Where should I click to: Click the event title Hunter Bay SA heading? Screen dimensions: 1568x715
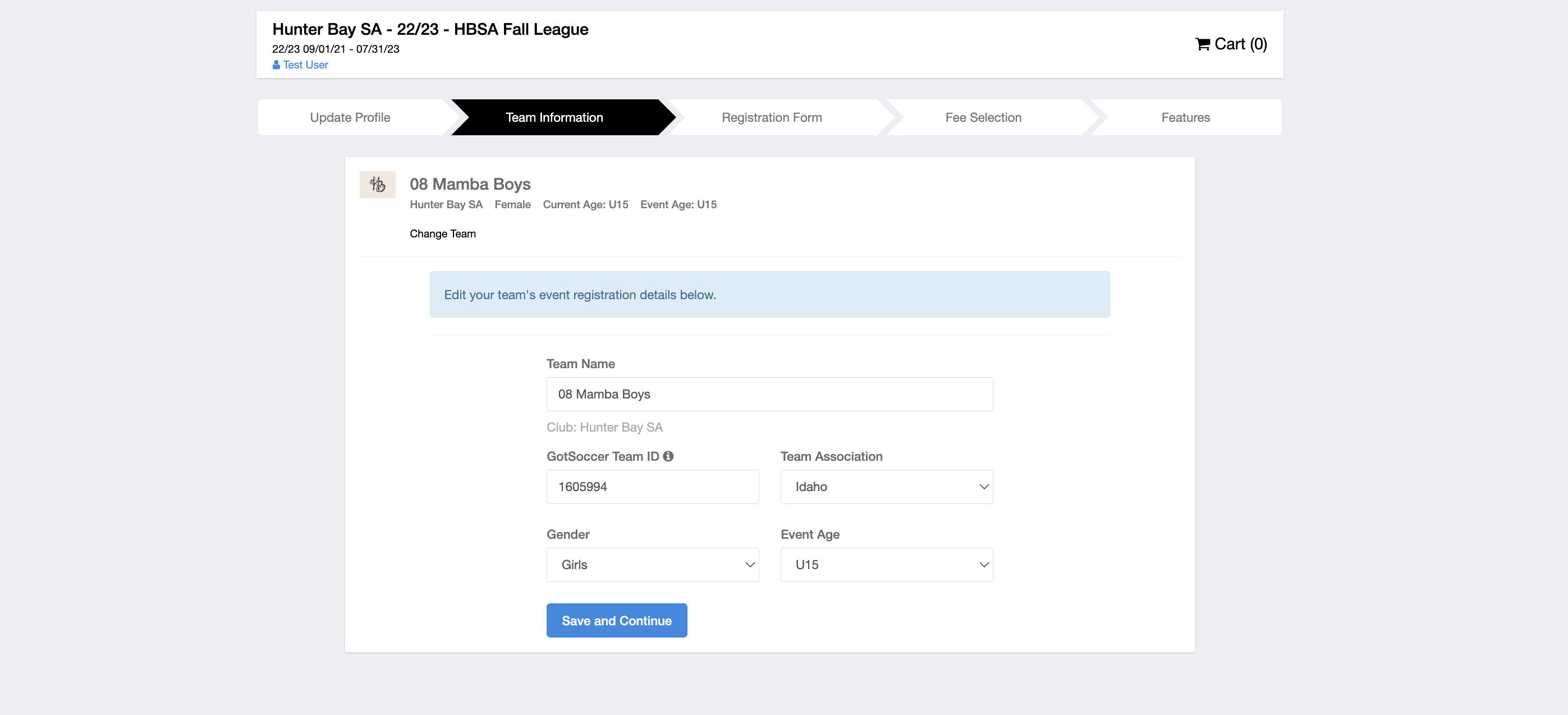430,29
